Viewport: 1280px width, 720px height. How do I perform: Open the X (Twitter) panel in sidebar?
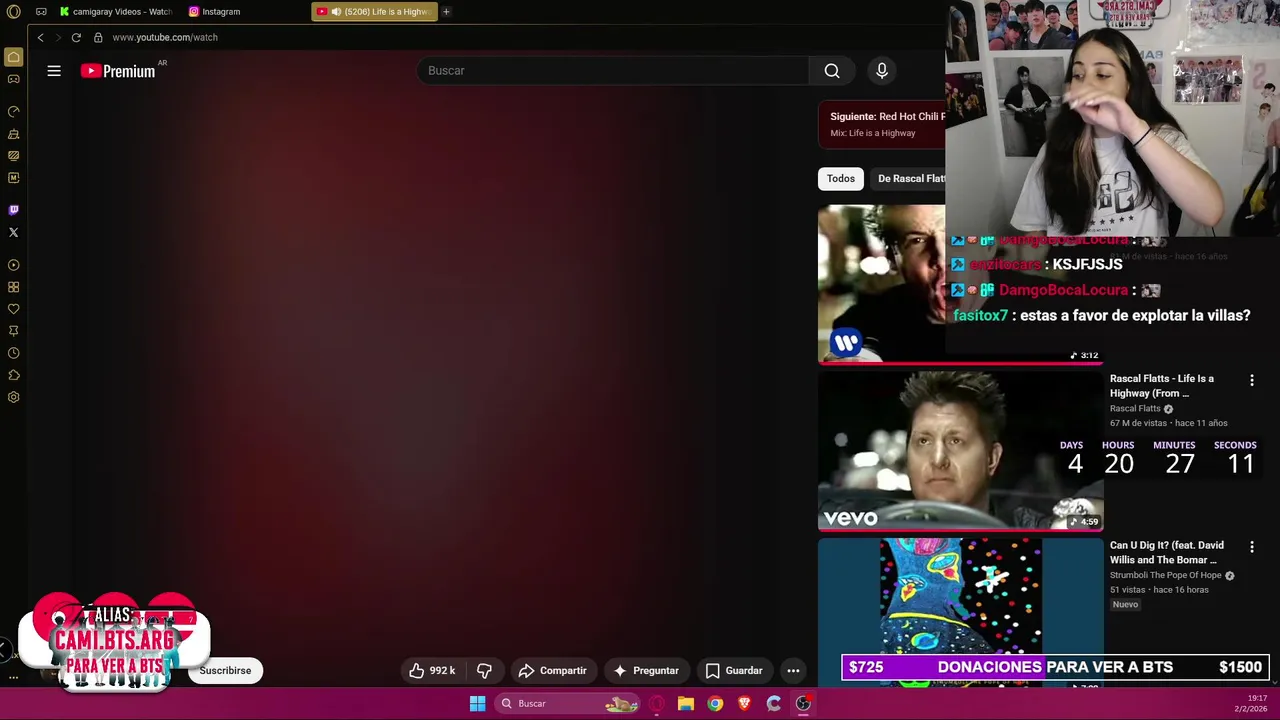tap(13, 232)
